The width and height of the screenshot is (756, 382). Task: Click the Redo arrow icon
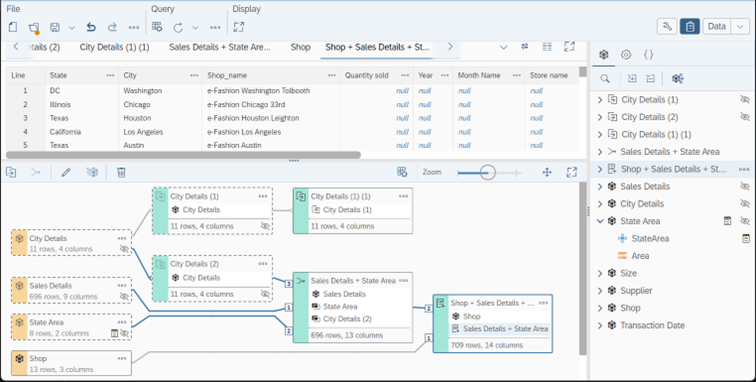pyautogui.click(x=112, y=27)
